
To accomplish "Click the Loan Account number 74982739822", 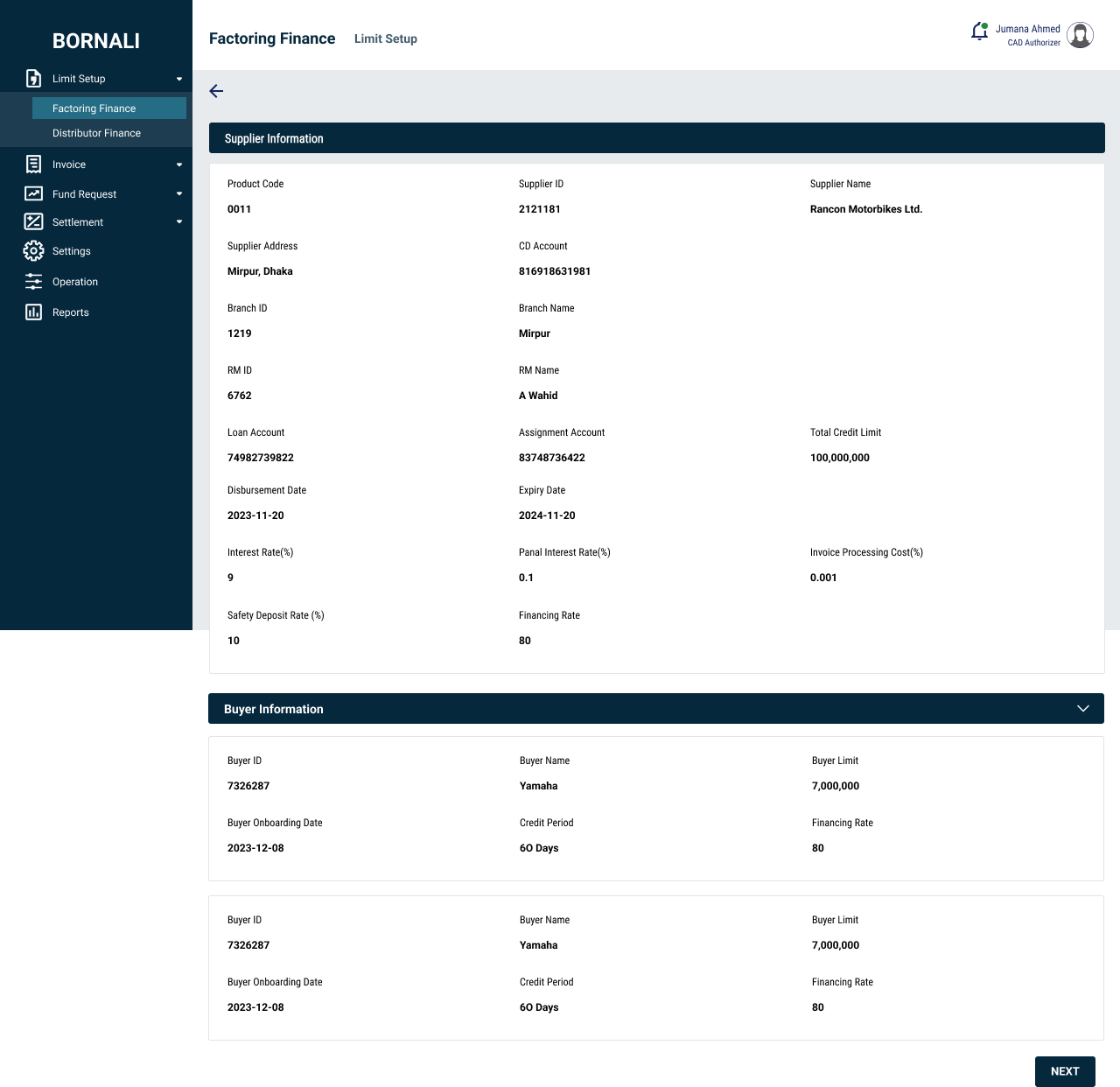I will (x=261, y=458).
